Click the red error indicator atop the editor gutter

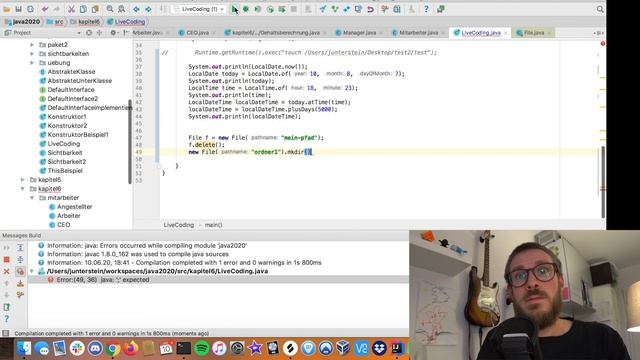click(602, 44)
